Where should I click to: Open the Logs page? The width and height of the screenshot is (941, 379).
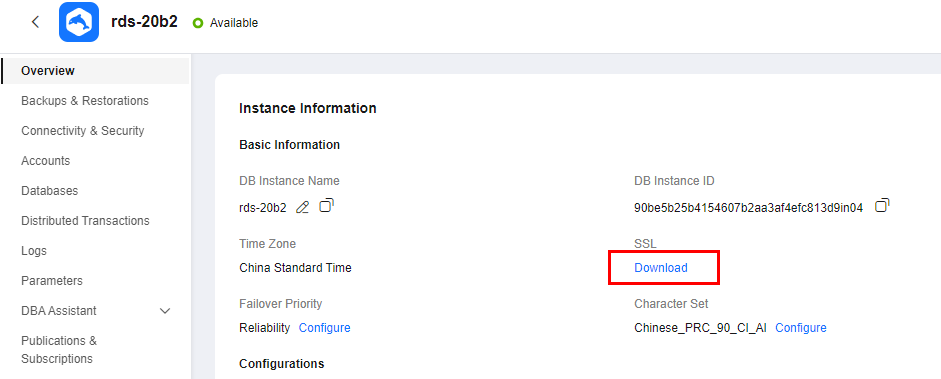[34, 251]
